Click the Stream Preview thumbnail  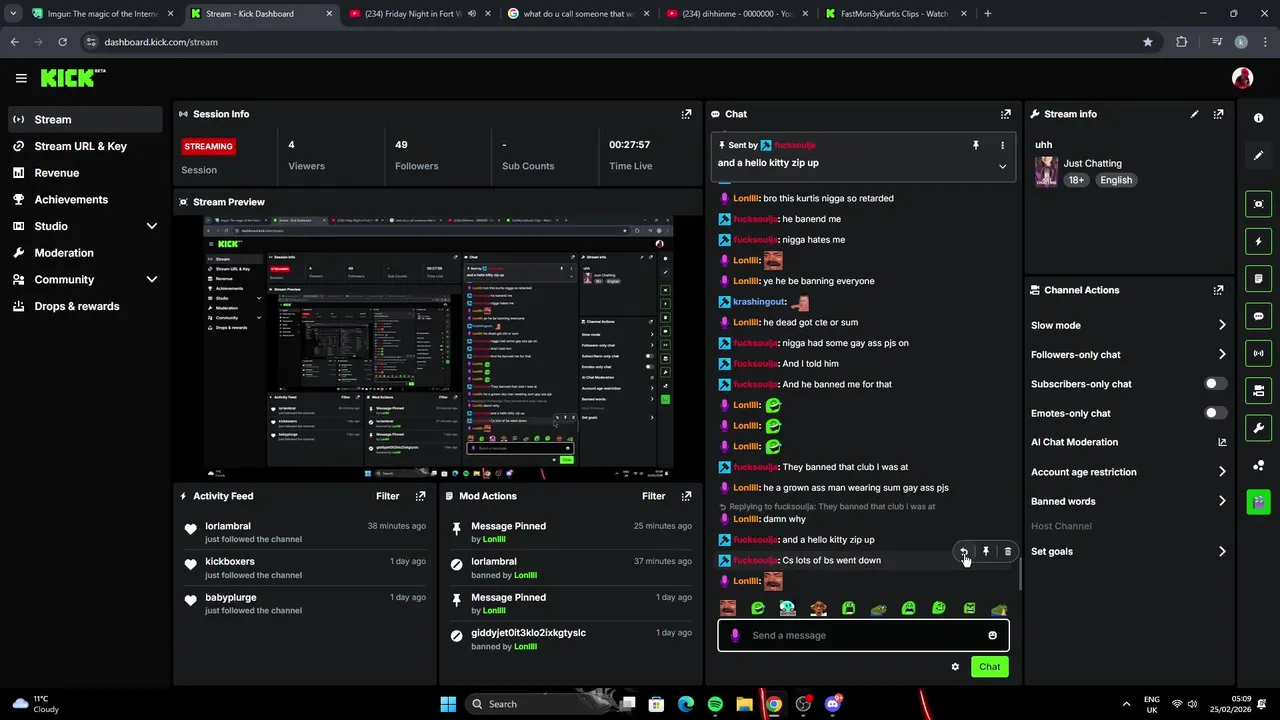(438, 347)
